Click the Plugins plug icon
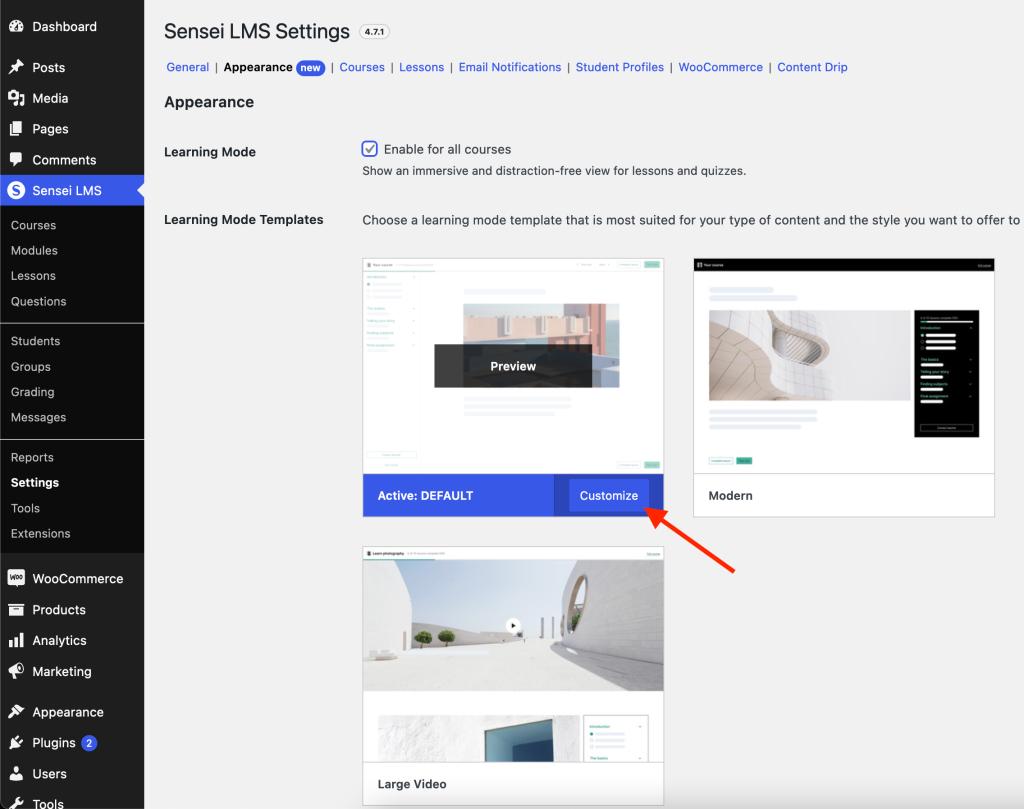Screen dimensions: 1024x809 (x=16, y=742)
